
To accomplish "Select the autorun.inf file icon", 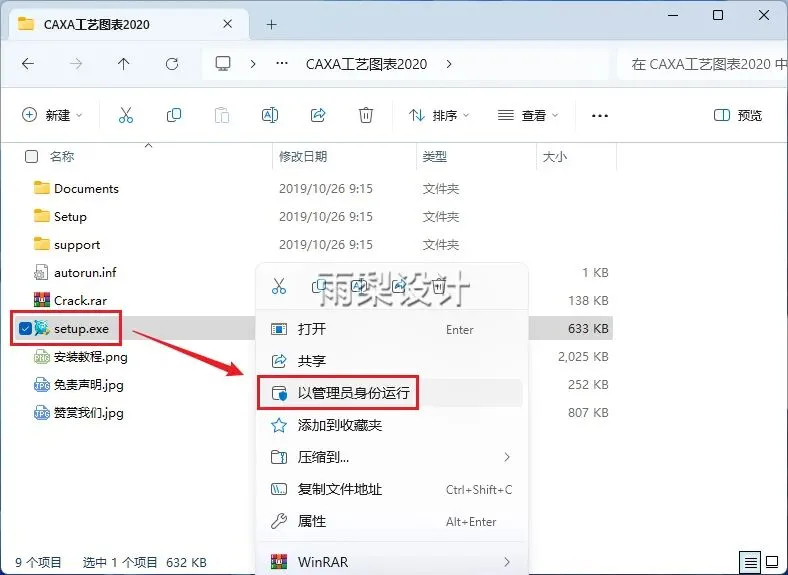I will 41,272.
